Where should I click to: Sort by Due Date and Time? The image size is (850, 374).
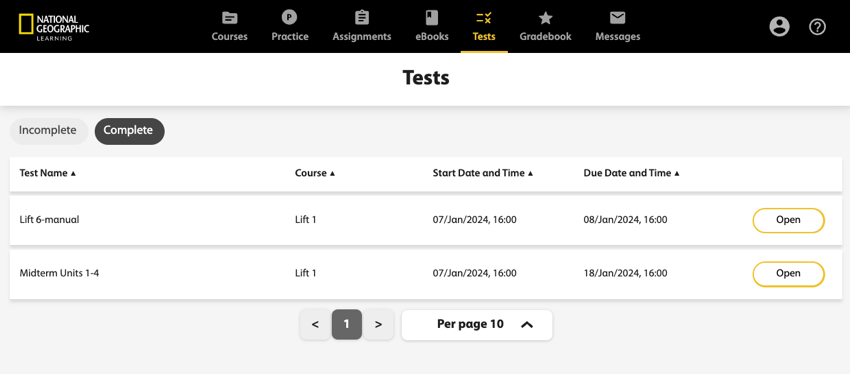632,173
